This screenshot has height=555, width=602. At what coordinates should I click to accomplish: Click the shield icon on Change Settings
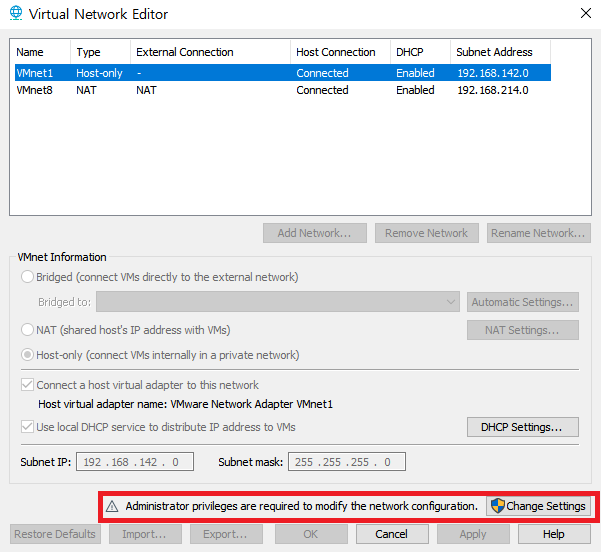pyautogui.click(x=498, y=506)
